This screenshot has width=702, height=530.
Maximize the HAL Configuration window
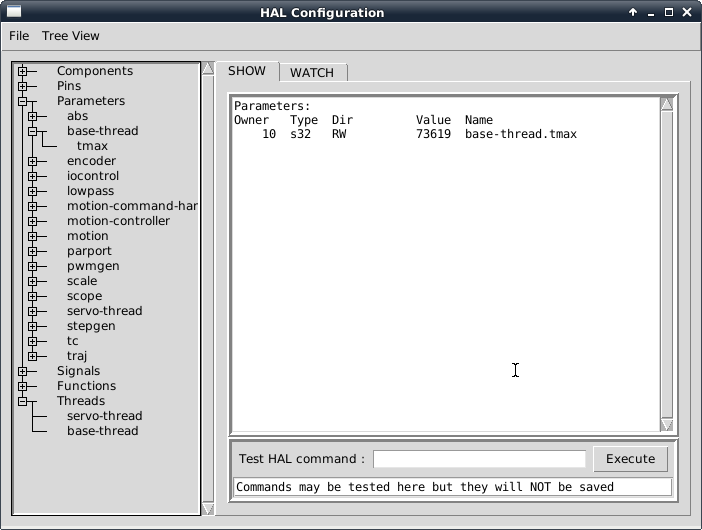click(669, 12)
